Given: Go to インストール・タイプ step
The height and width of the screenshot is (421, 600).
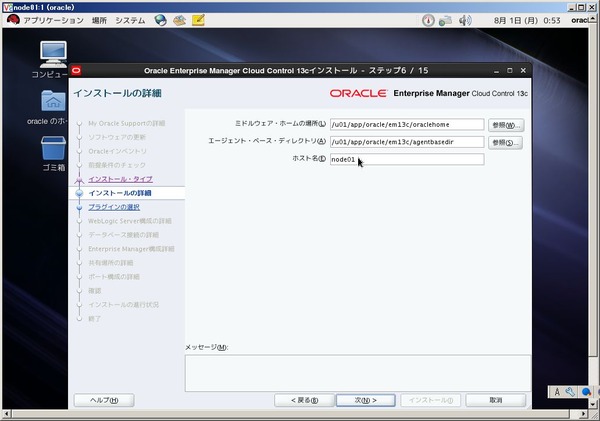Looking at the screenshot, I should (120, 179).
